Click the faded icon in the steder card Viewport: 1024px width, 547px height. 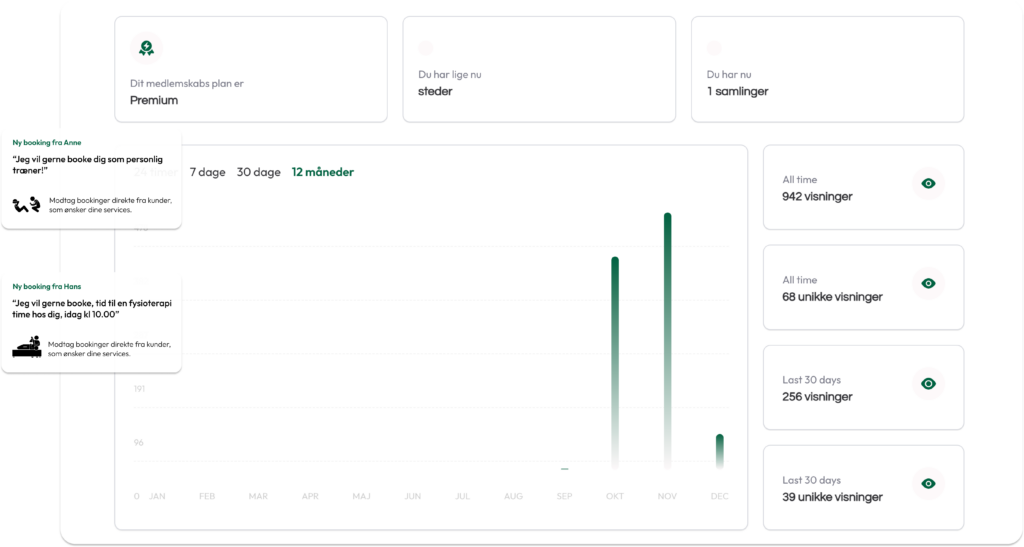click(x=425, y=47)
